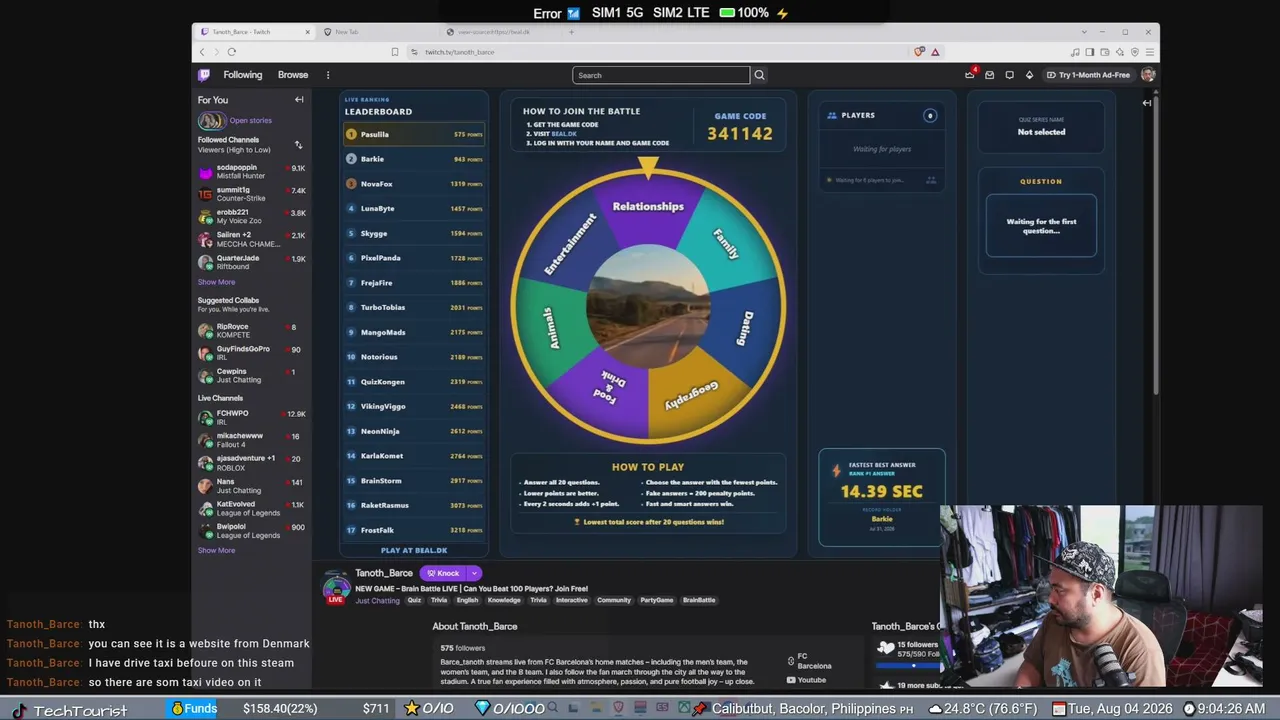1280x720 pixels.
Task: Close the Tanoth_Barce Twitch tab
Action: coord(307,32)
